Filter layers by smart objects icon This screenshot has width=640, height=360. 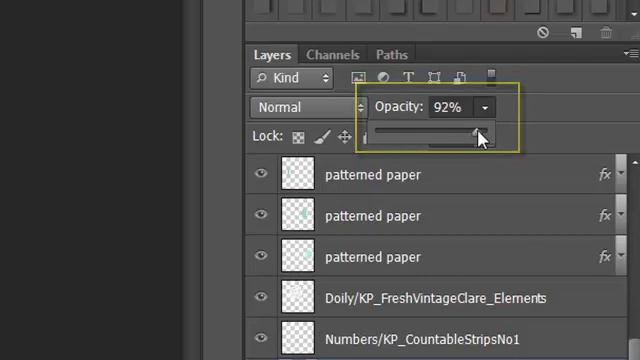[460, 77]
